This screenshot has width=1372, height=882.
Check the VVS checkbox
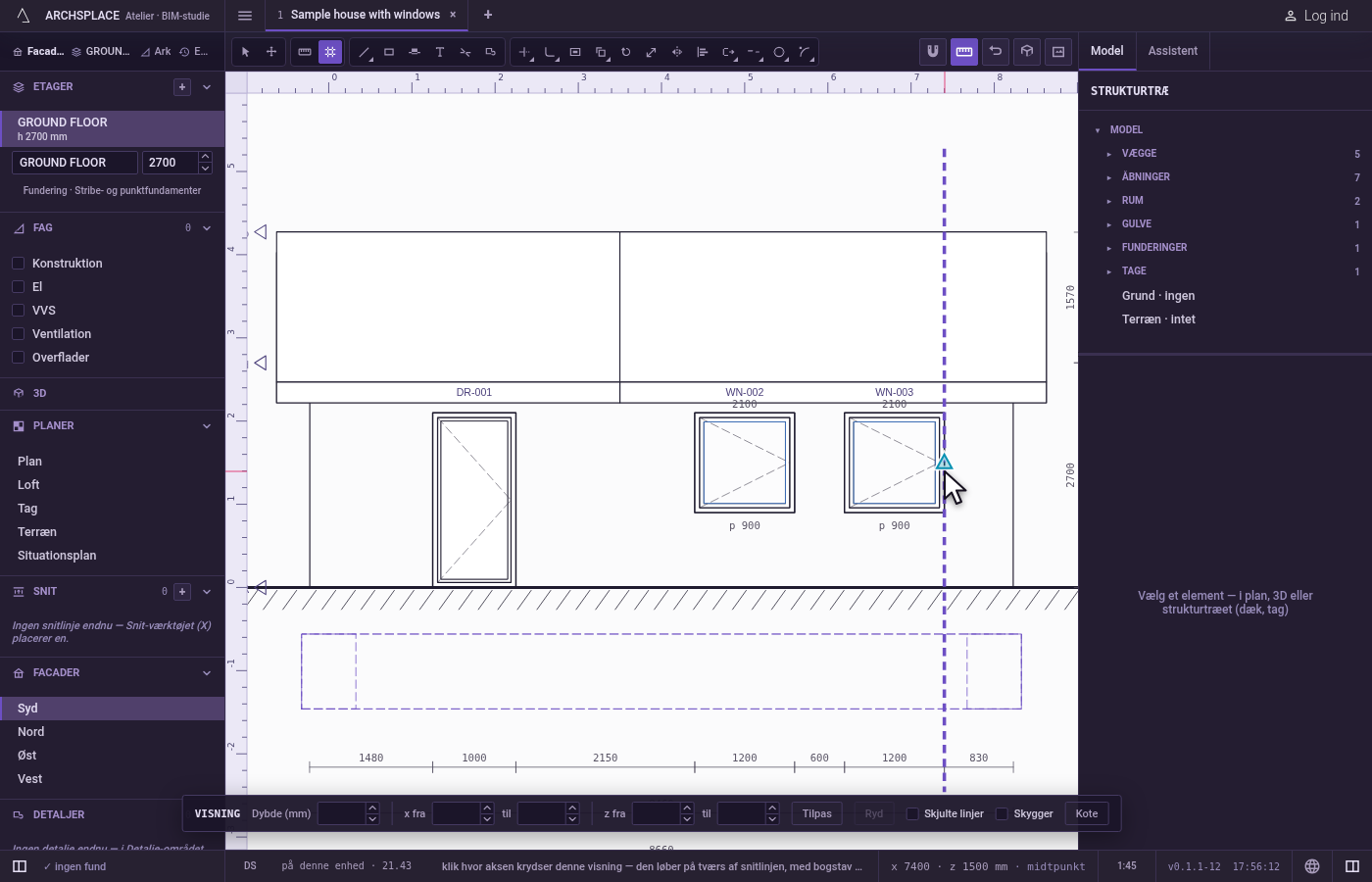[18, 311]
